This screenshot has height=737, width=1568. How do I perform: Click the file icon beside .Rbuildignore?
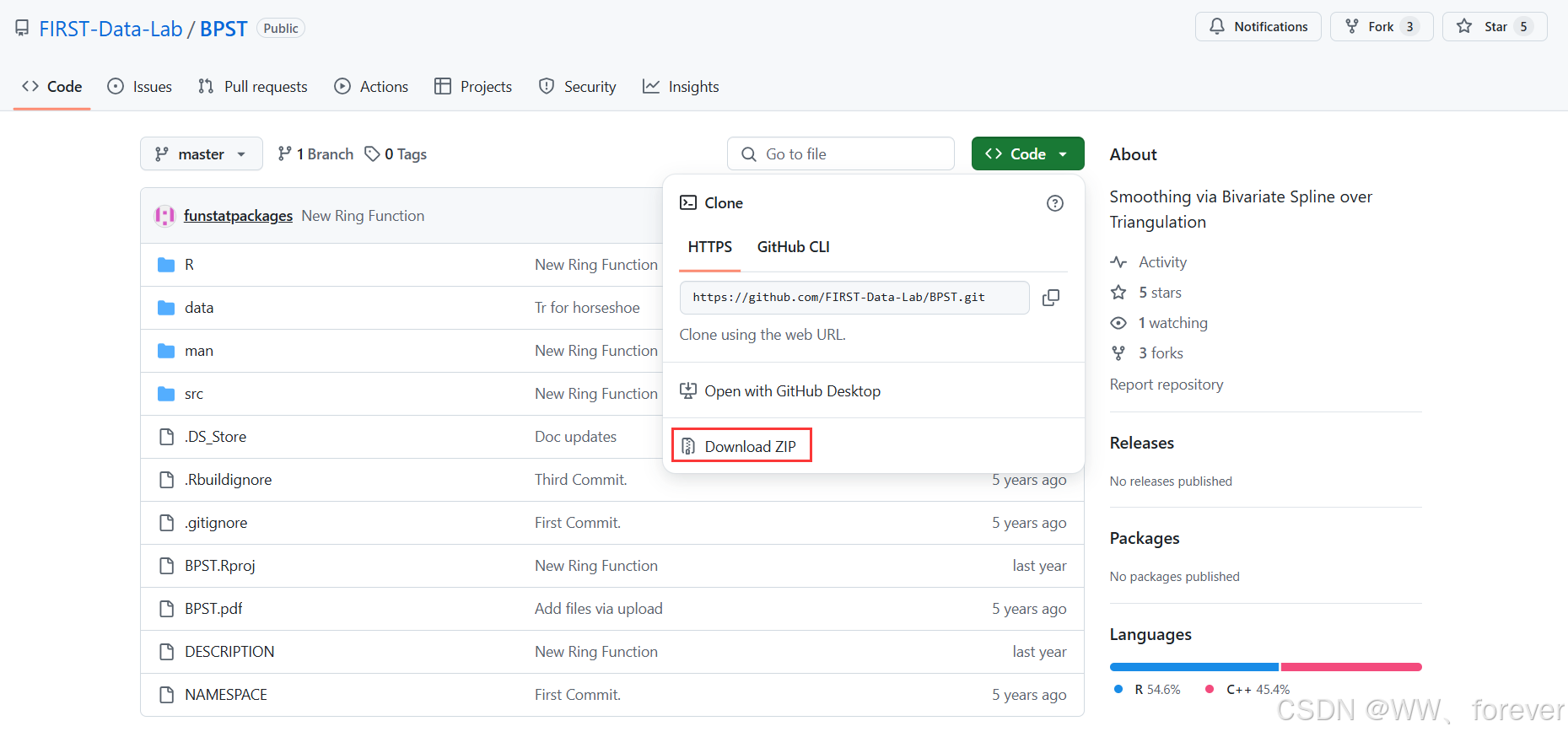(166, 480)
